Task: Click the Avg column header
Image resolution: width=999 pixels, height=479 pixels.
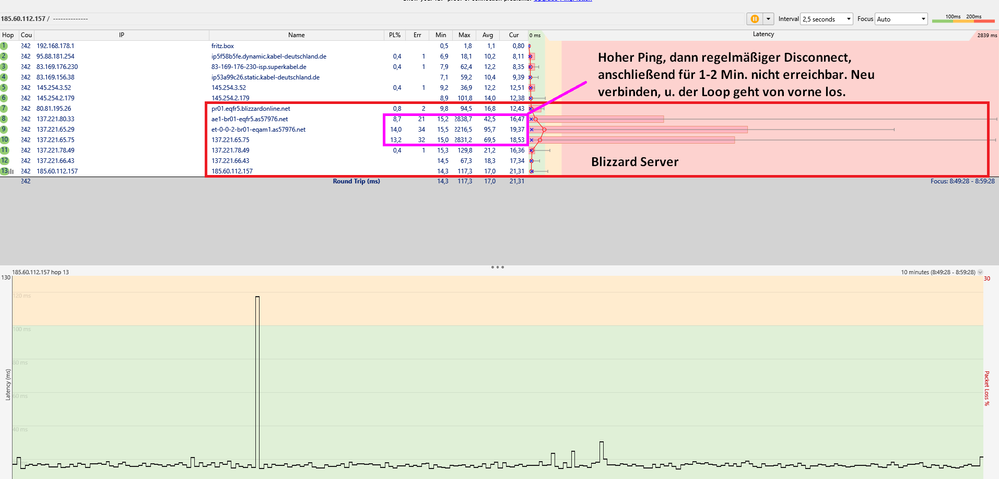Action: pyautogui.click(x=489, y=35)
